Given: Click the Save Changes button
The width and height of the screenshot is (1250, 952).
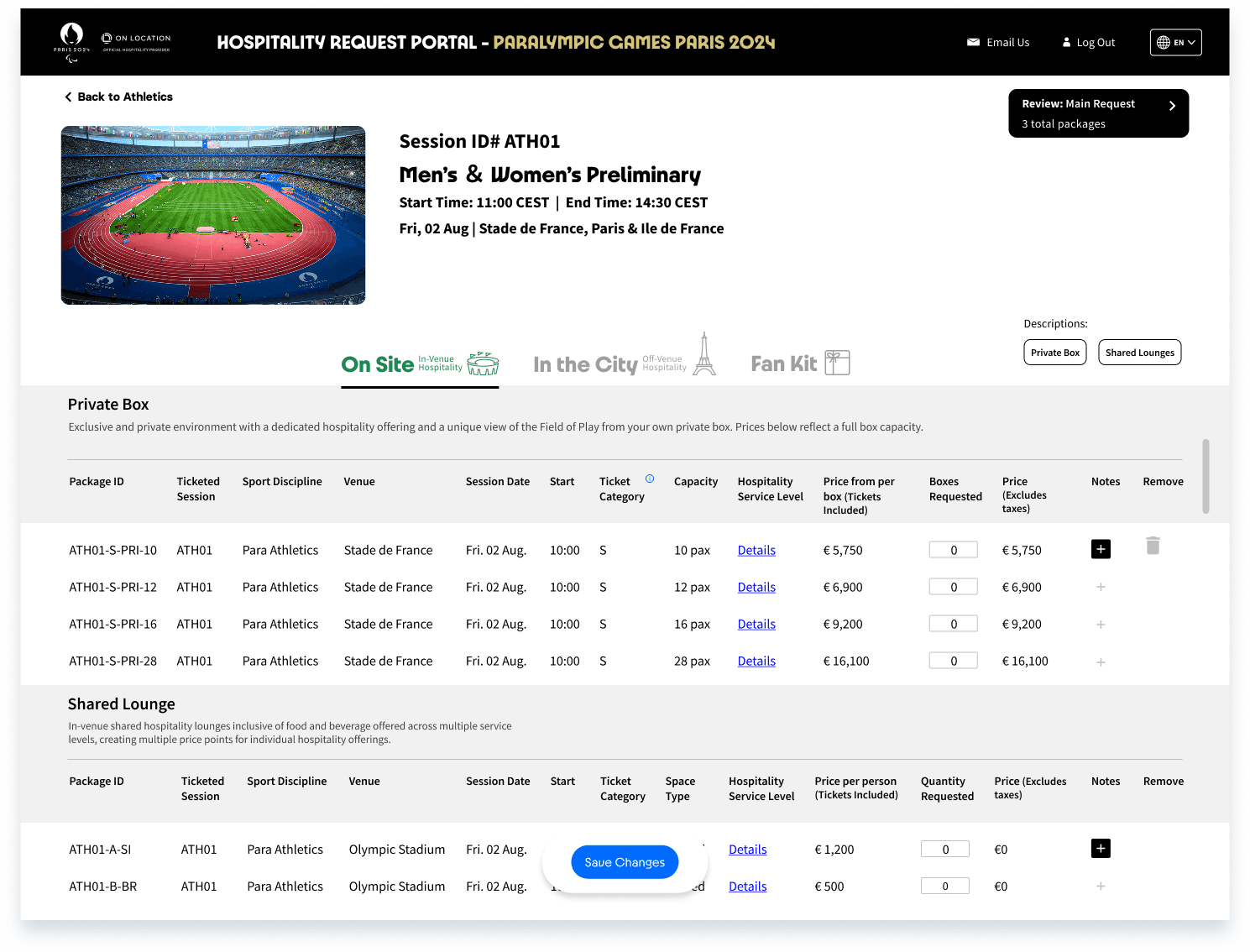Looking at the screenshot, I should coord(625,862).
